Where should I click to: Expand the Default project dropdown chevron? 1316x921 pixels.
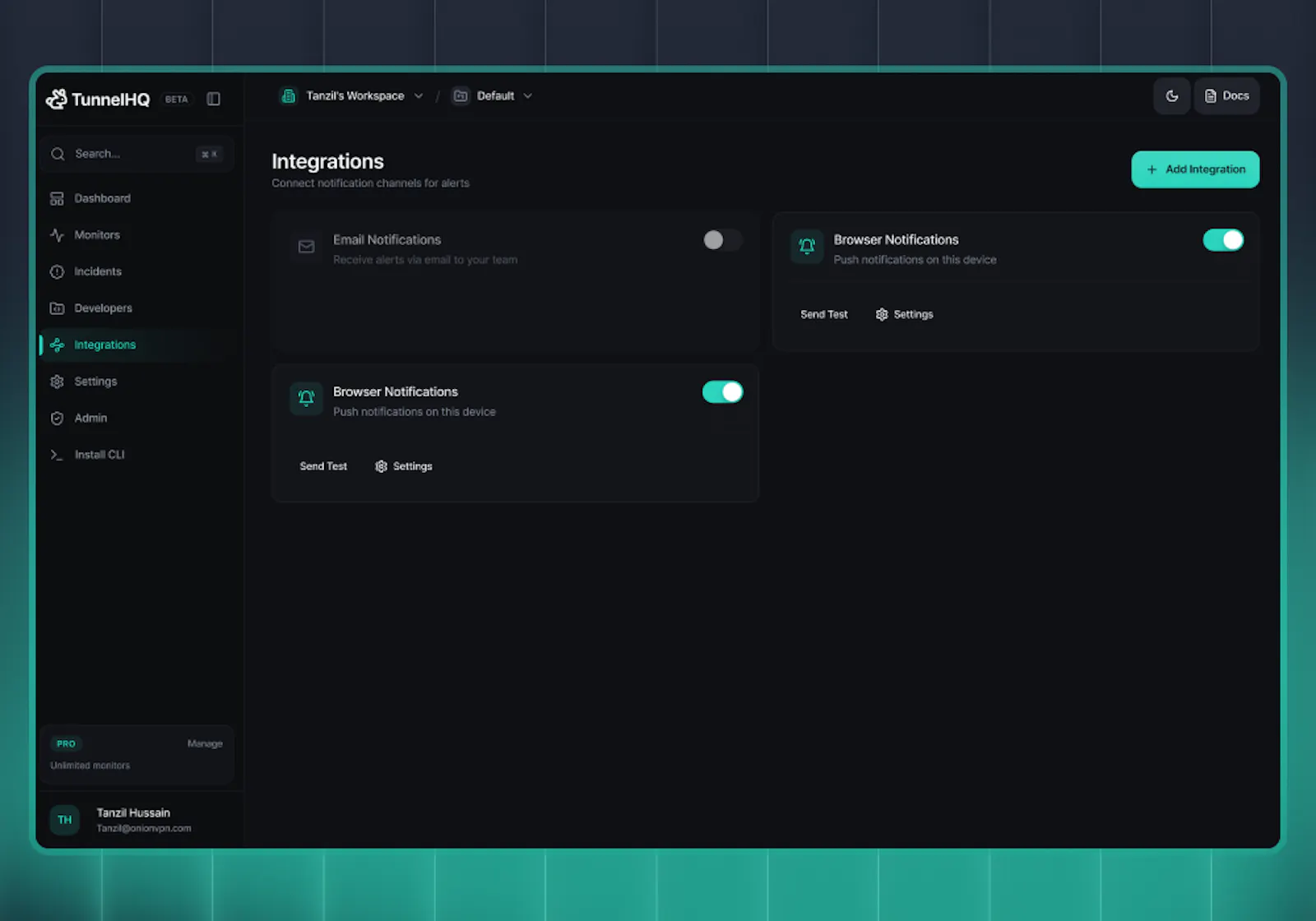(x=528, y=96)
